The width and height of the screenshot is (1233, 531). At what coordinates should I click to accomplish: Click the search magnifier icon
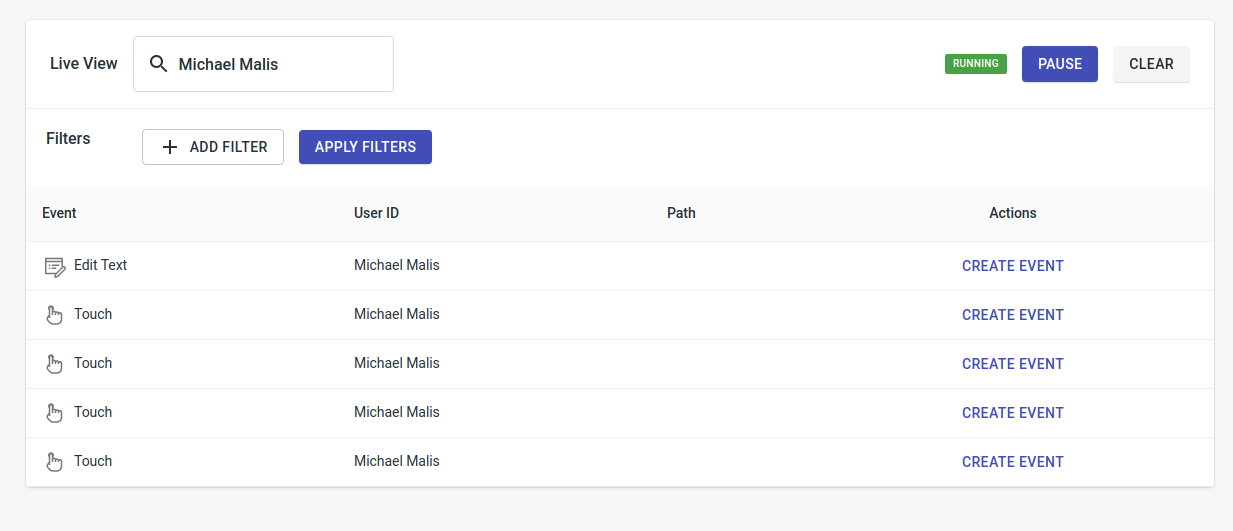point(158,64)
